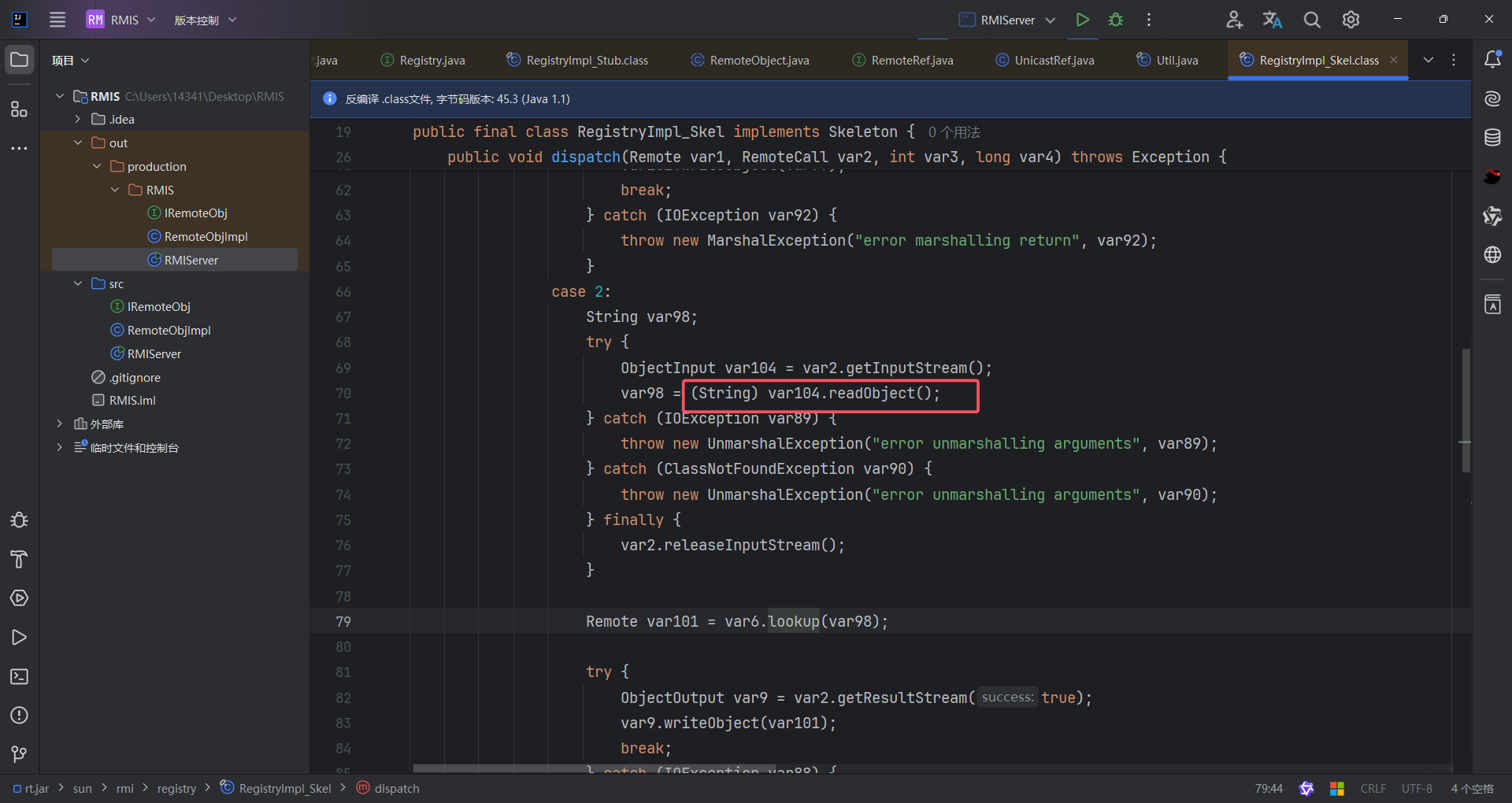Open the Run tool window in left sidebar
This screenshot has width=1512, height=803.
[20, 638]
